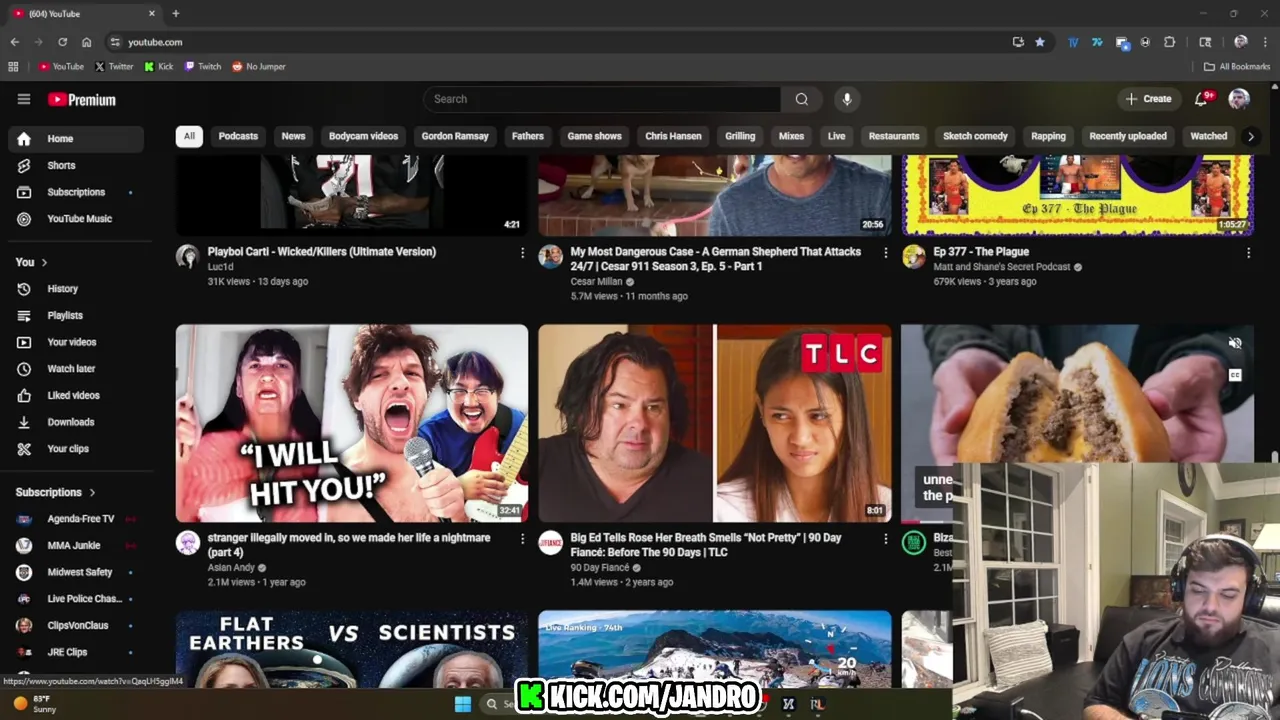1280x720 pixels.
Task: Open Flat Earthers vs Scientists thumbnail
Action: coord(352,649)
